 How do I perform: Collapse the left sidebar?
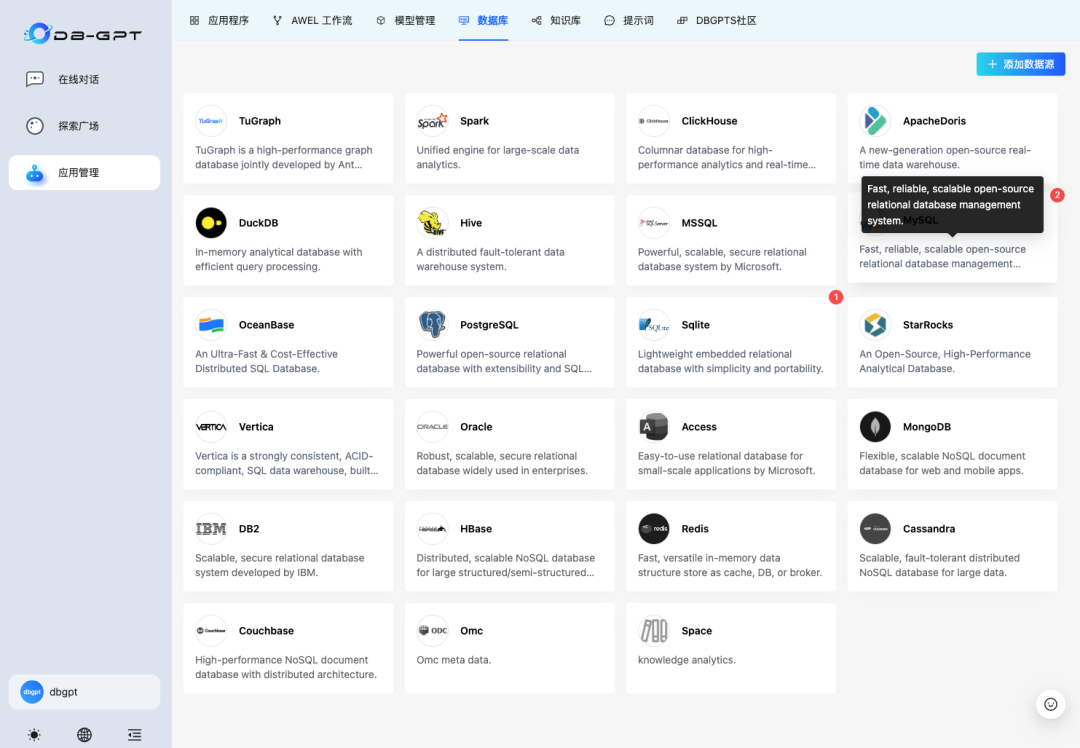(x=134, y=734)
